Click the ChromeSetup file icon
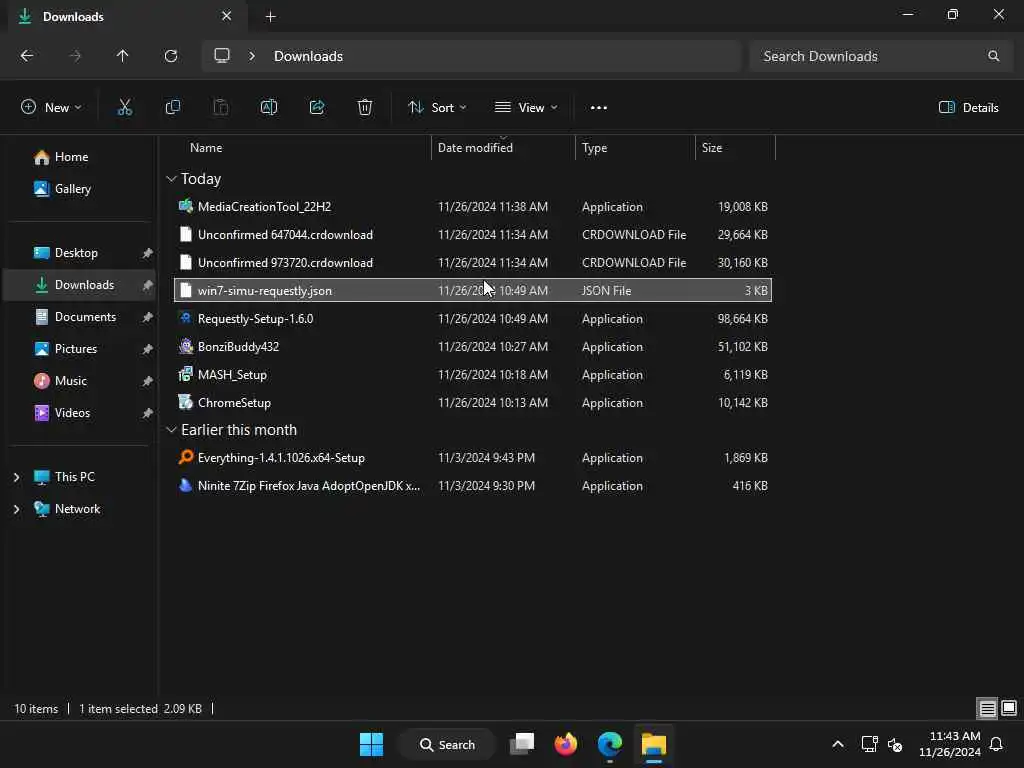The width and height of the screenshot is (1024, 768). 185,402
